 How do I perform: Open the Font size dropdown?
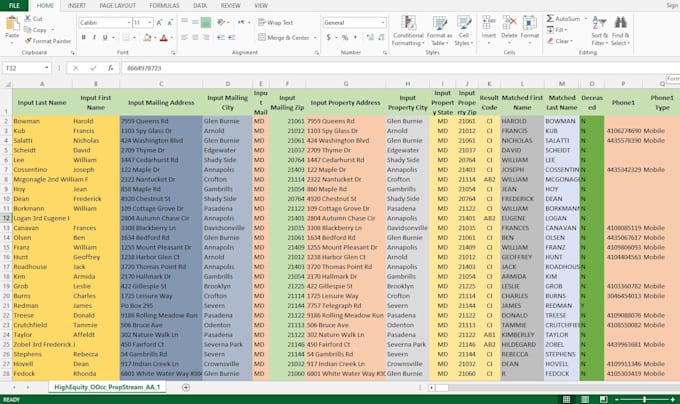coord(150,23)
